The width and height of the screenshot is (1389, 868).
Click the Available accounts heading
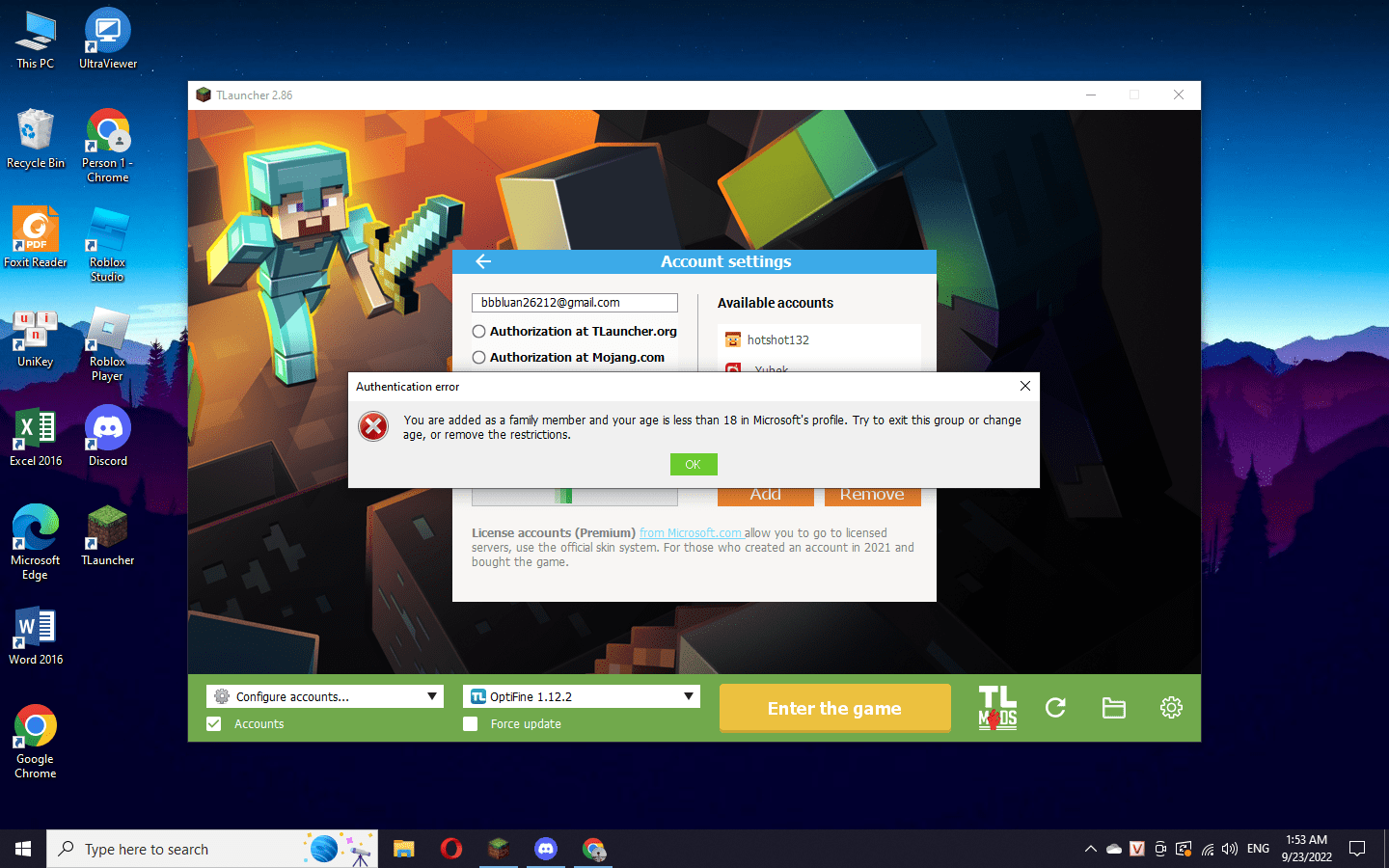pyautogui.click(x=776, y=303)
